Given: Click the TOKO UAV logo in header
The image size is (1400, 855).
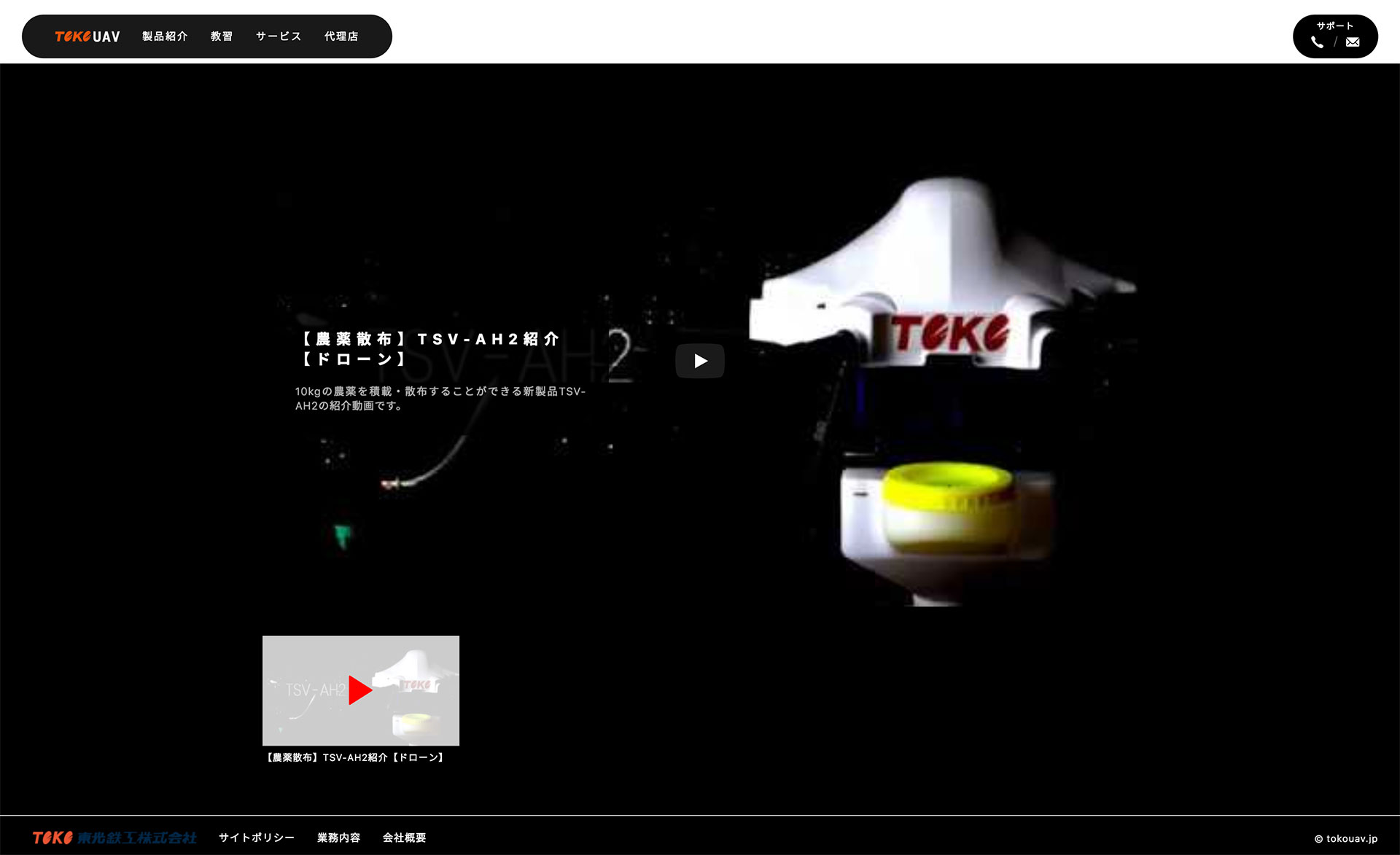Looking at the screenshot, I should [x=87, y=36].
